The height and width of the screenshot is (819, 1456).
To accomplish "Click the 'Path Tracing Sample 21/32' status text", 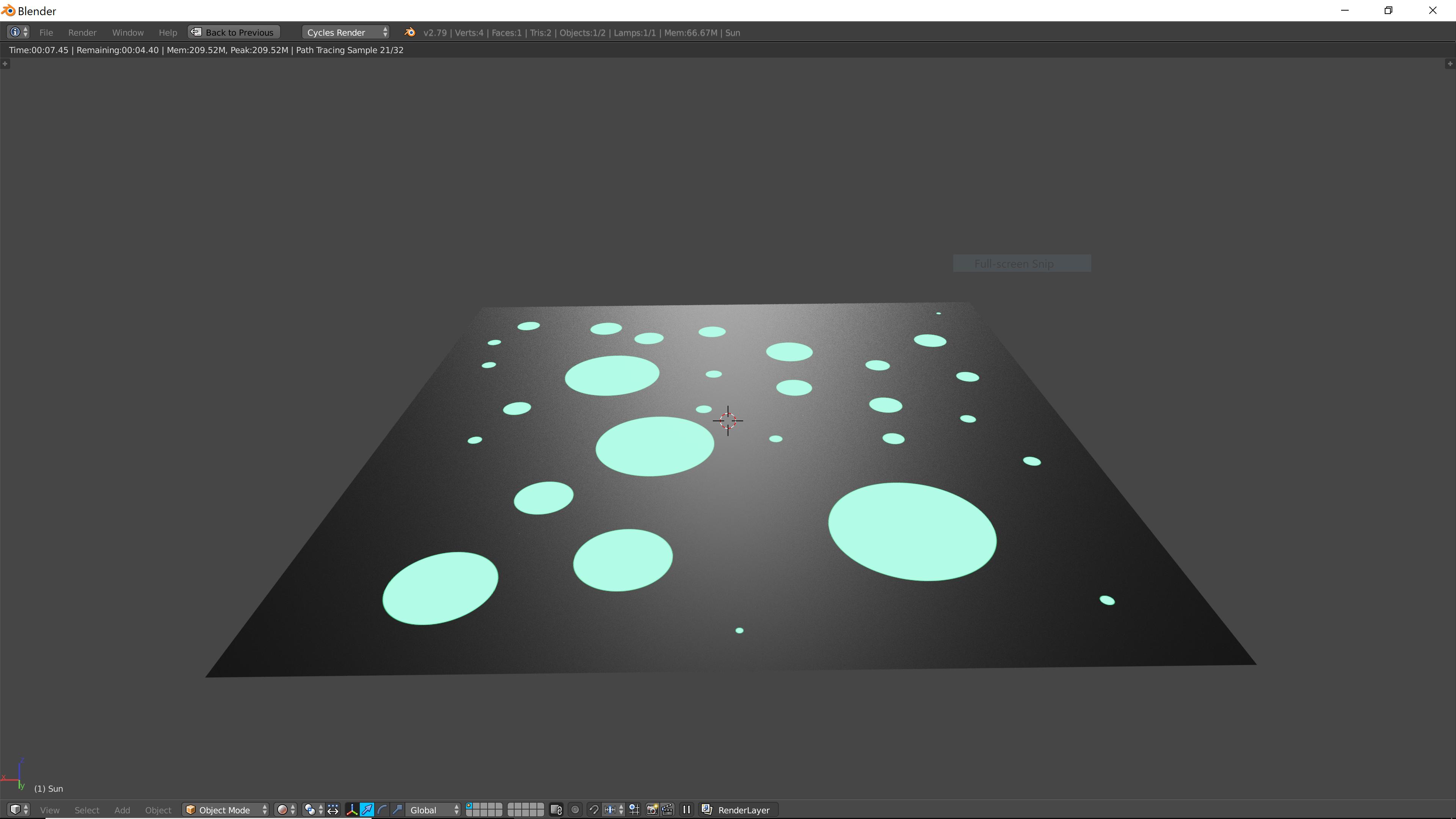I will 350,50.
